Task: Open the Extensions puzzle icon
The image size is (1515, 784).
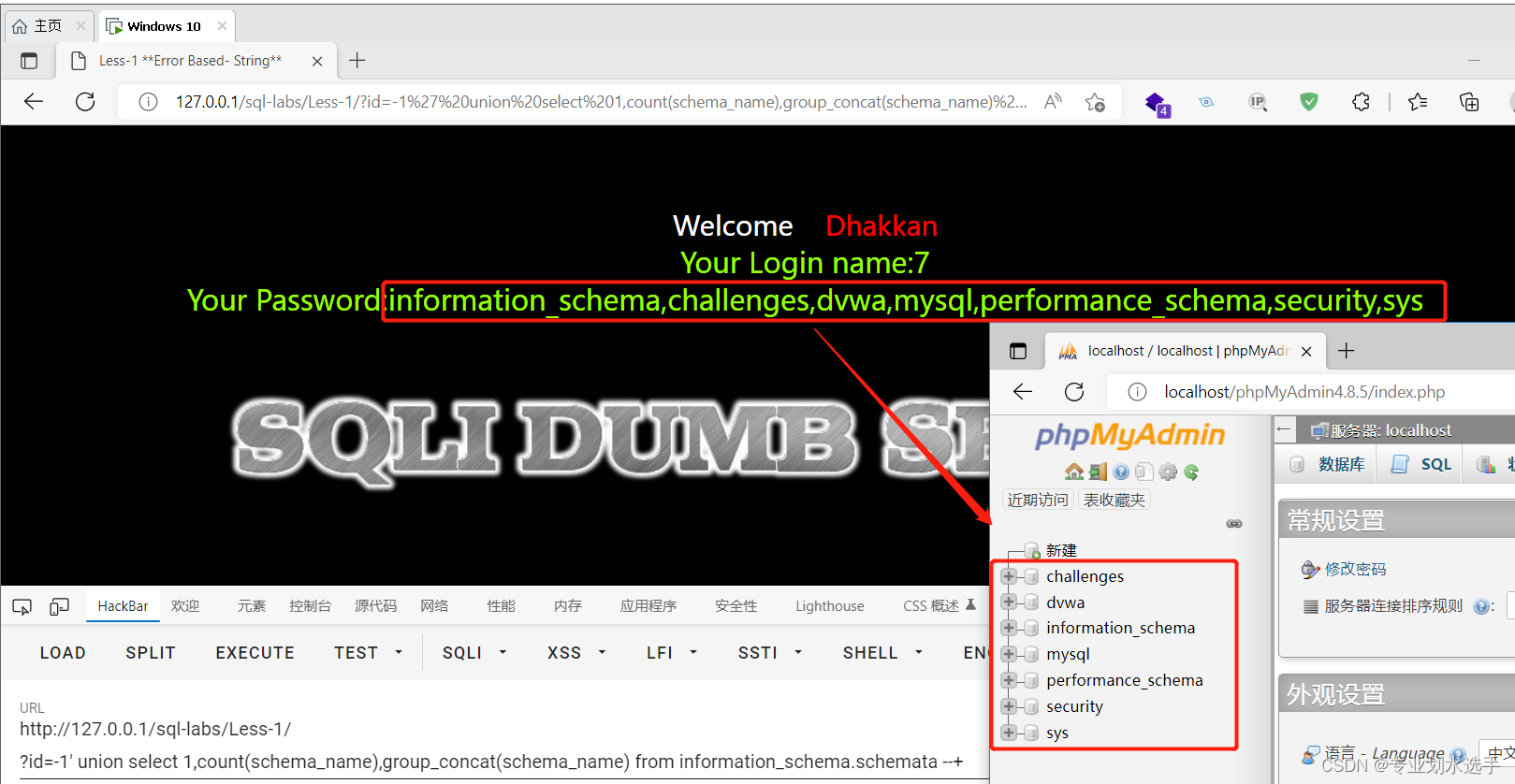Action: tap(1361, 102)
